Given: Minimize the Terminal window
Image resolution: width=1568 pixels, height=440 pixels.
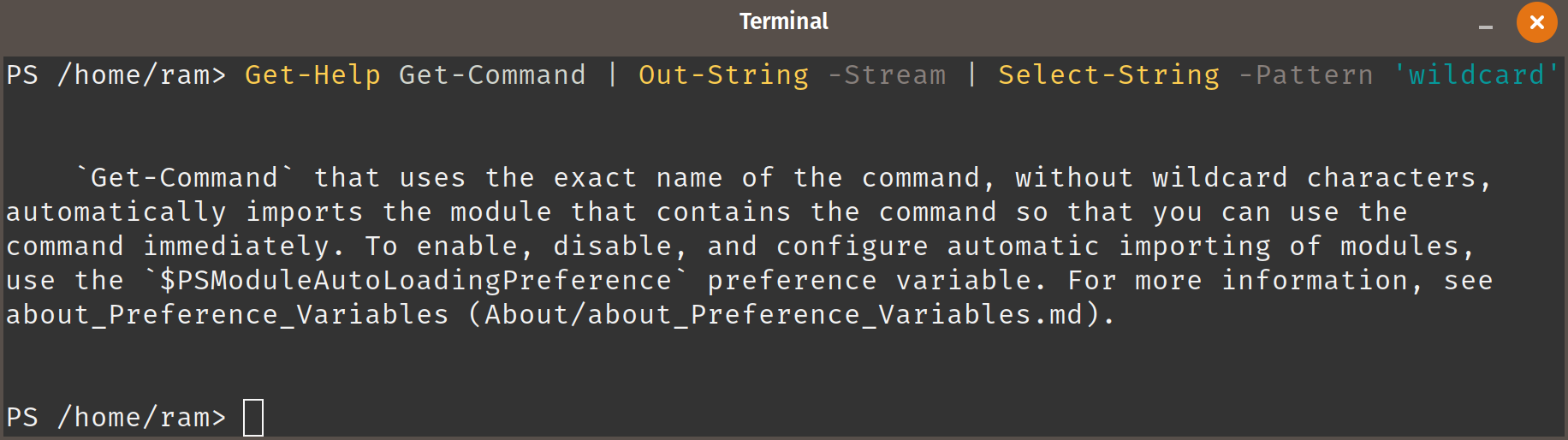Looking at the screenshot, I should point(1486,27).
